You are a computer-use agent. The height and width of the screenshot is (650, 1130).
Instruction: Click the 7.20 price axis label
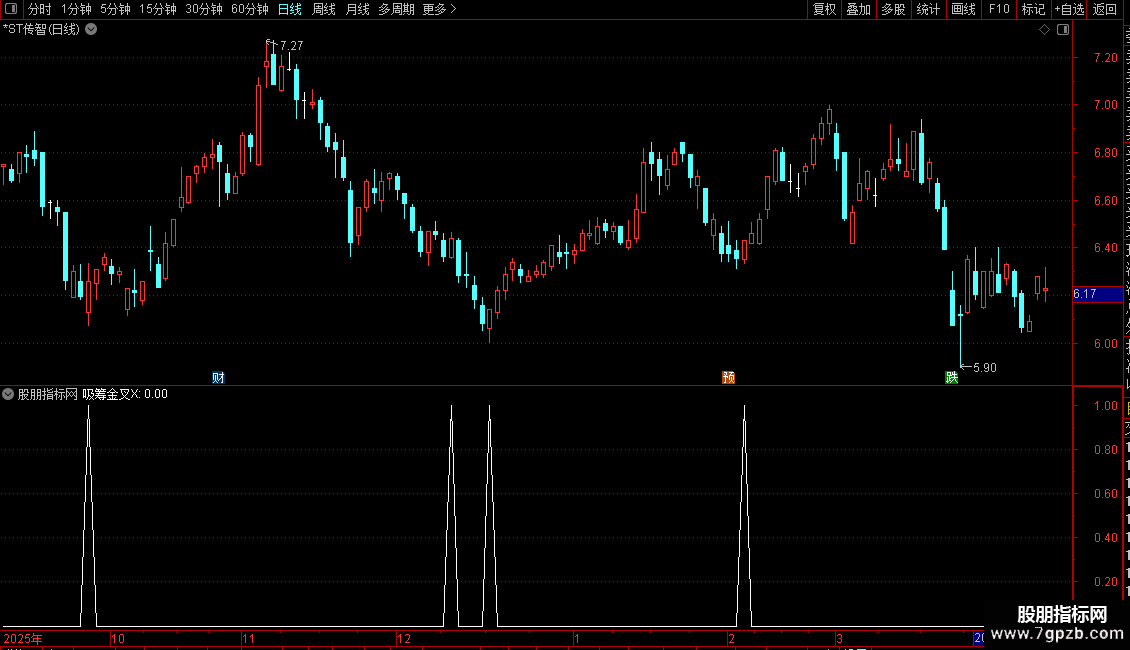point(1105,58)
